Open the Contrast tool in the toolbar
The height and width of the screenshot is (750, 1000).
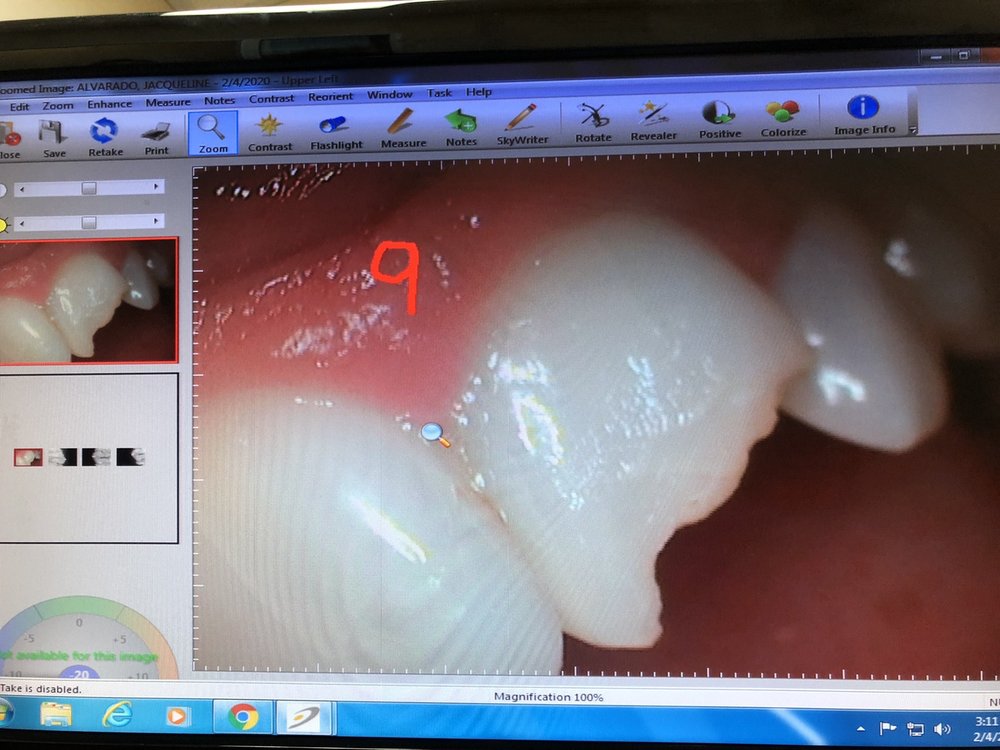click(270, 132)
